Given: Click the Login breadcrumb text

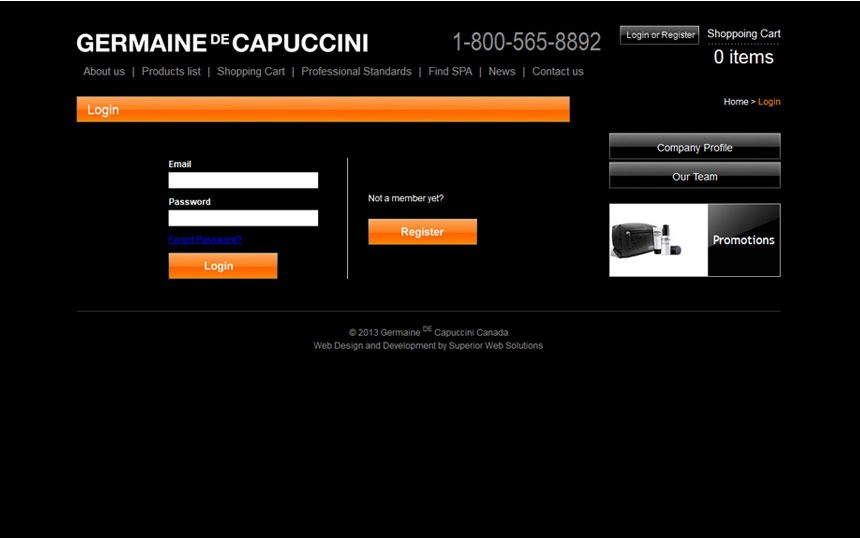Looking at the screenshot, I should (769, 101).
